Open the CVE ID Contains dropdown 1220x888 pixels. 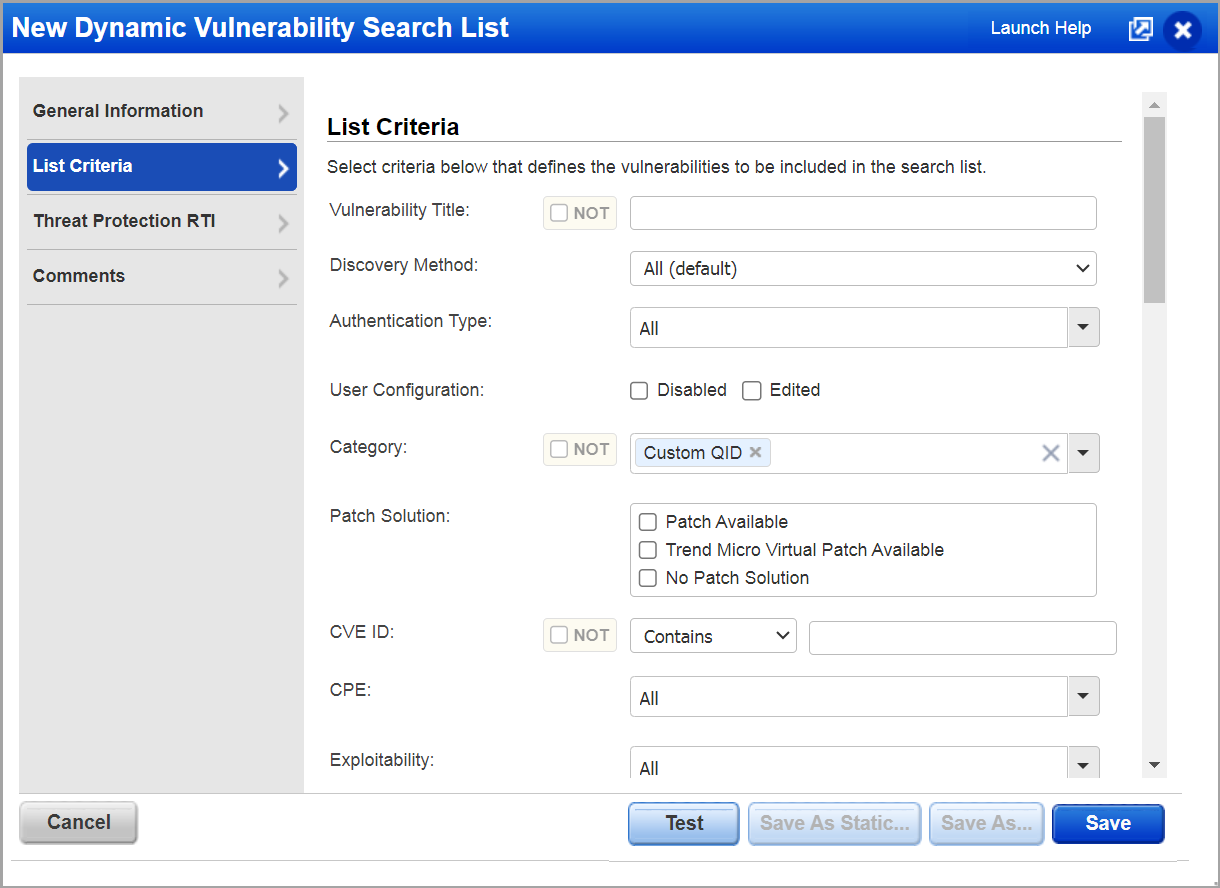tap(713, 636)
